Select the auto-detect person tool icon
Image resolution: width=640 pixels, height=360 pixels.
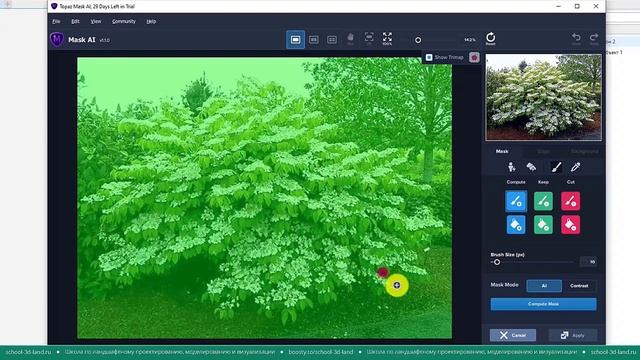click(x=511, y=167)
